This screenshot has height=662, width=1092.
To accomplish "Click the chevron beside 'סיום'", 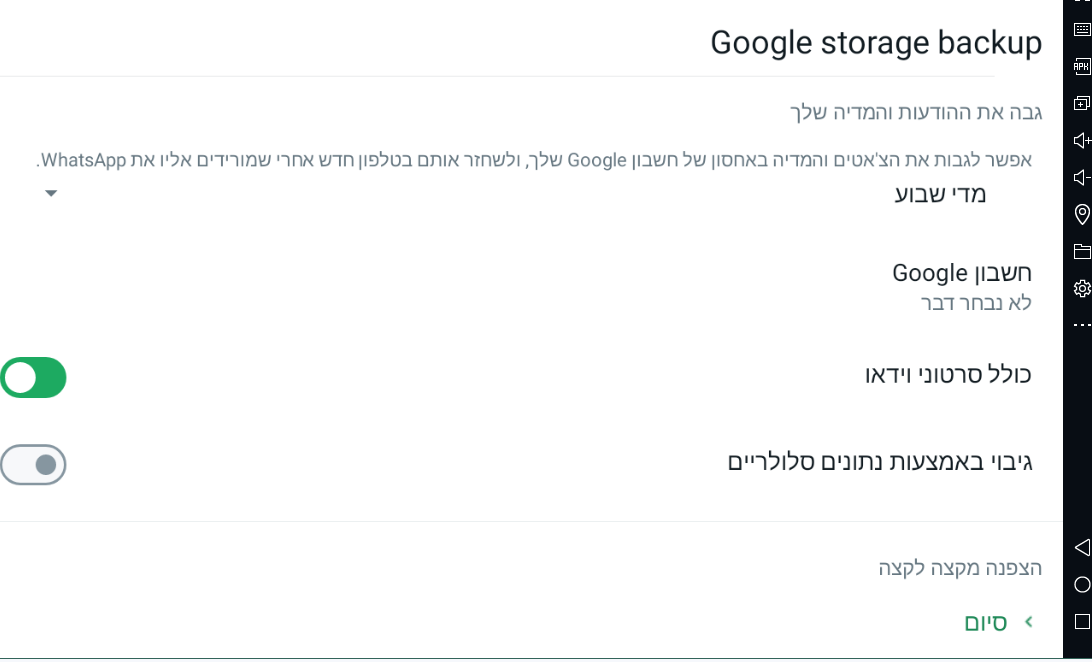I will point(1029,622).
